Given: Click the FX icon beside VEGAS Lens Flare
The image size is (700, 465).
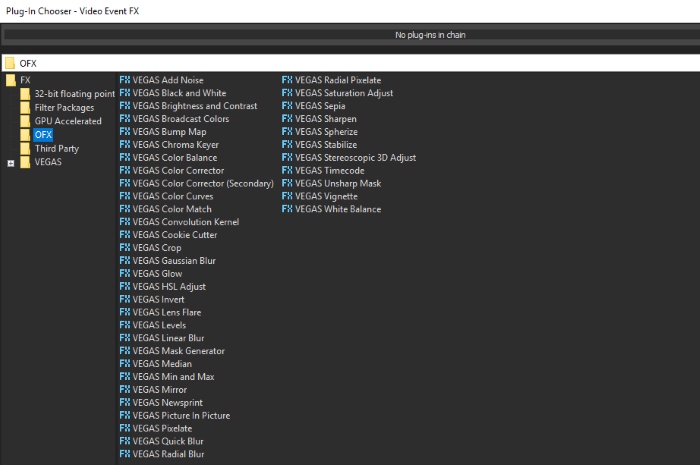Looking at the screenshot, I should 125,312.
